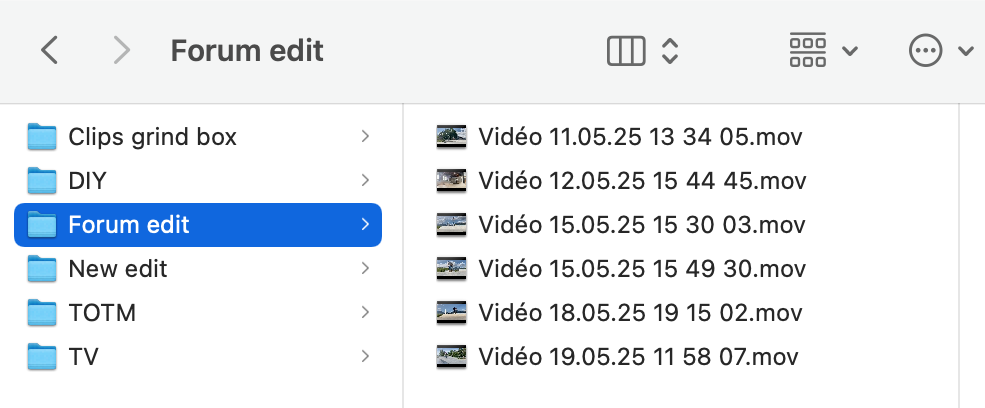Select the New edit folder
Screen dimensions: 985x408
(x=198, y=268)
